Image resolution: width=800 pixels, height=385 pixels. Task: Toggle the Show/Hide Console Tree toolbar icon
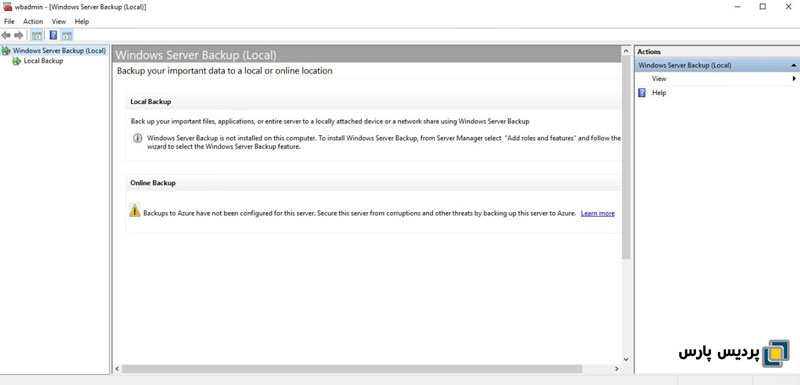click(37, 35)
